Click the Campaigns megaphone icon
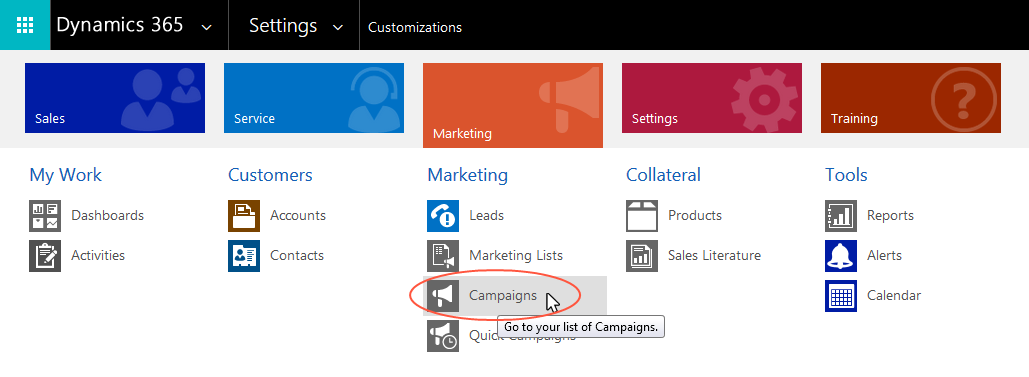 pyautogui.click(x=443, y=296)
